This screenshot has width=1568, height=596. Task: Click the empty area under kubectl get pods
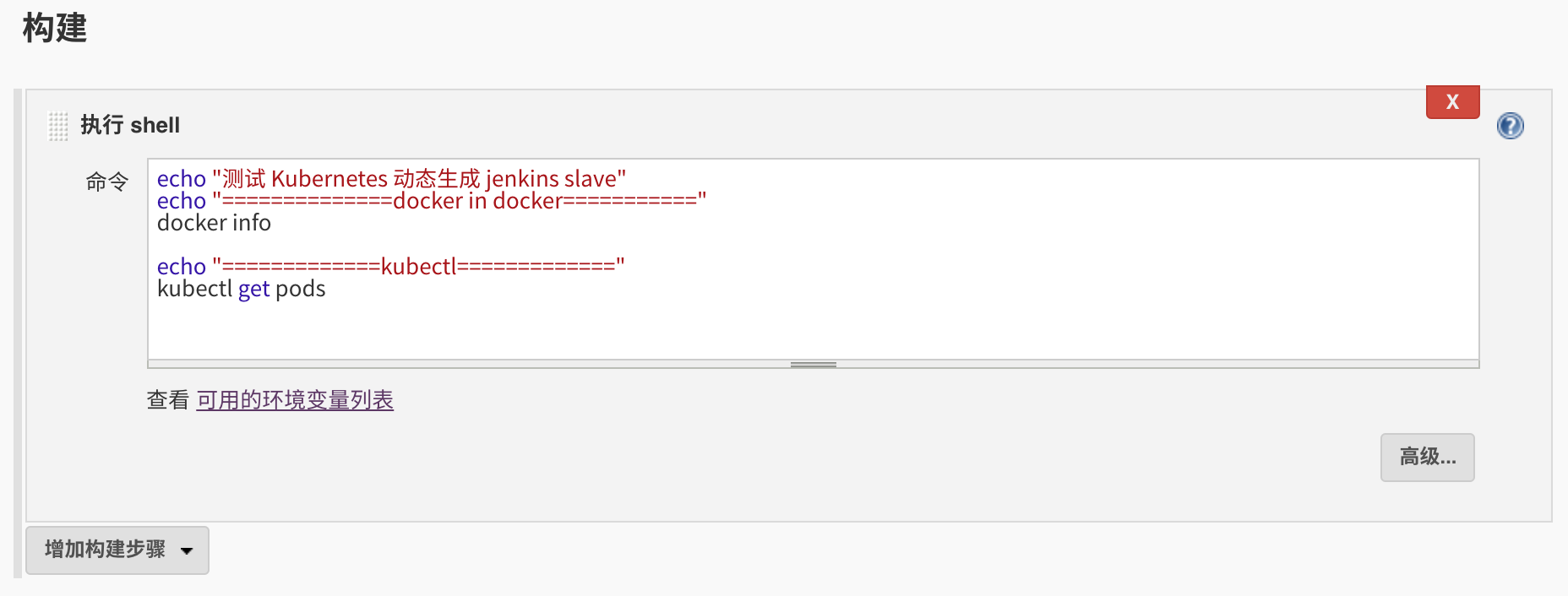pyautogui.click(x=813, y=331)
